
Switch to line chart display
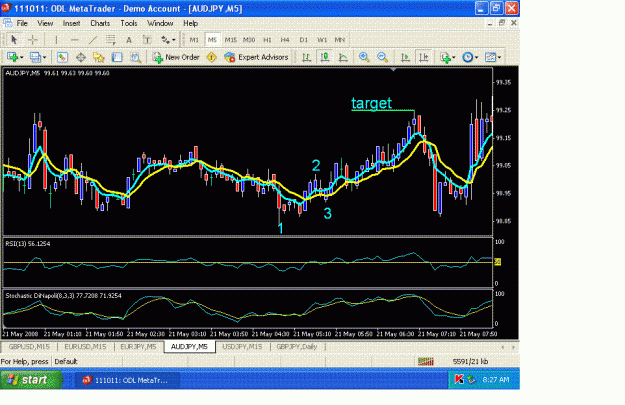click(x=343, y=57)
